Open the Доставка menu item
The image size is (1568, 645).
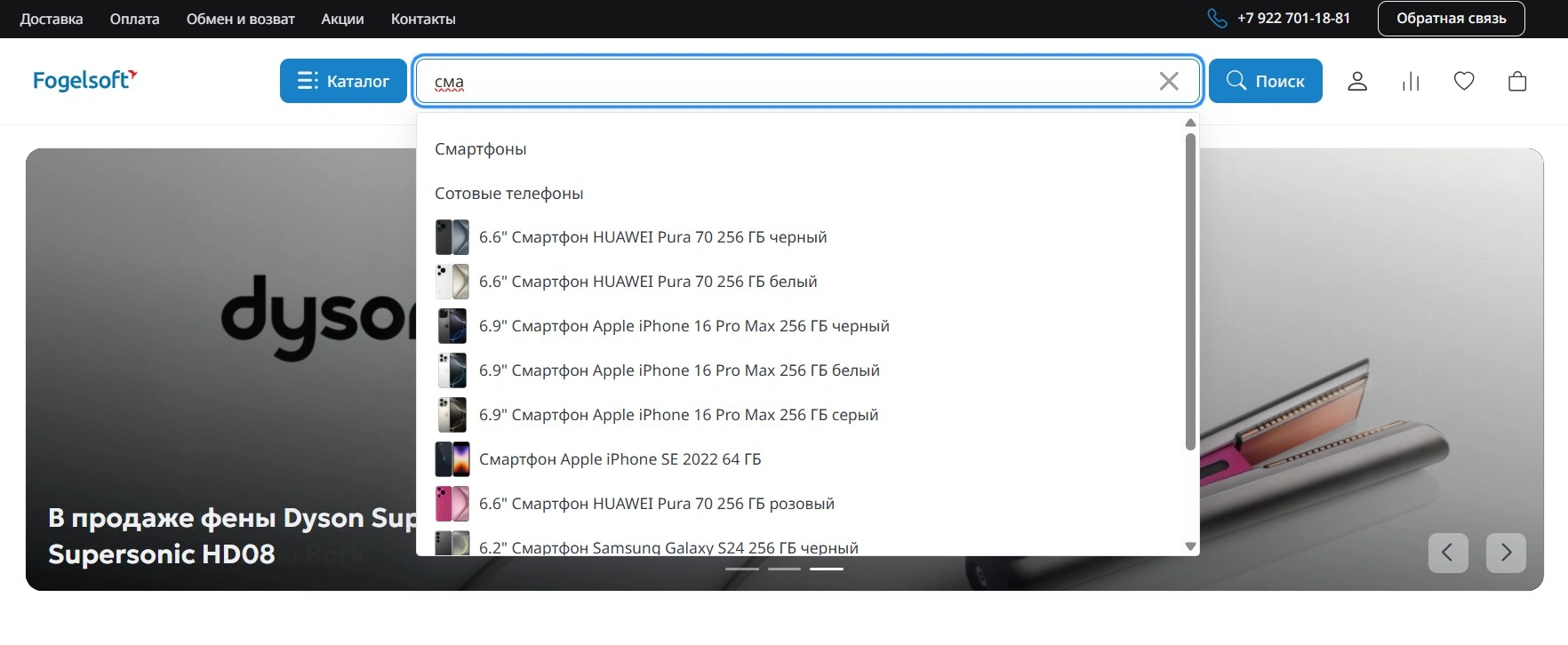tap(52, 19)
